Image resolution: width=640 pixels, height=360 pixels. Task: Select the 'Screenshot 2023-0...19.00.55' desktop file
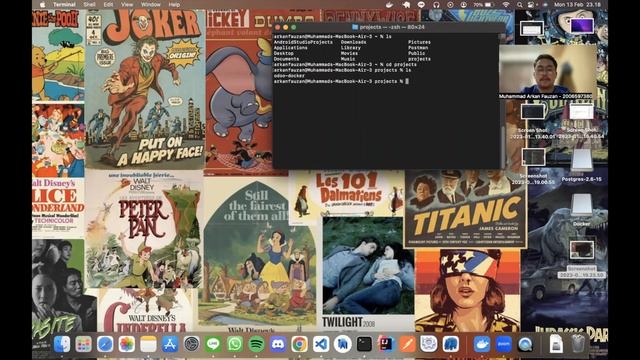[x=533, y=167]
